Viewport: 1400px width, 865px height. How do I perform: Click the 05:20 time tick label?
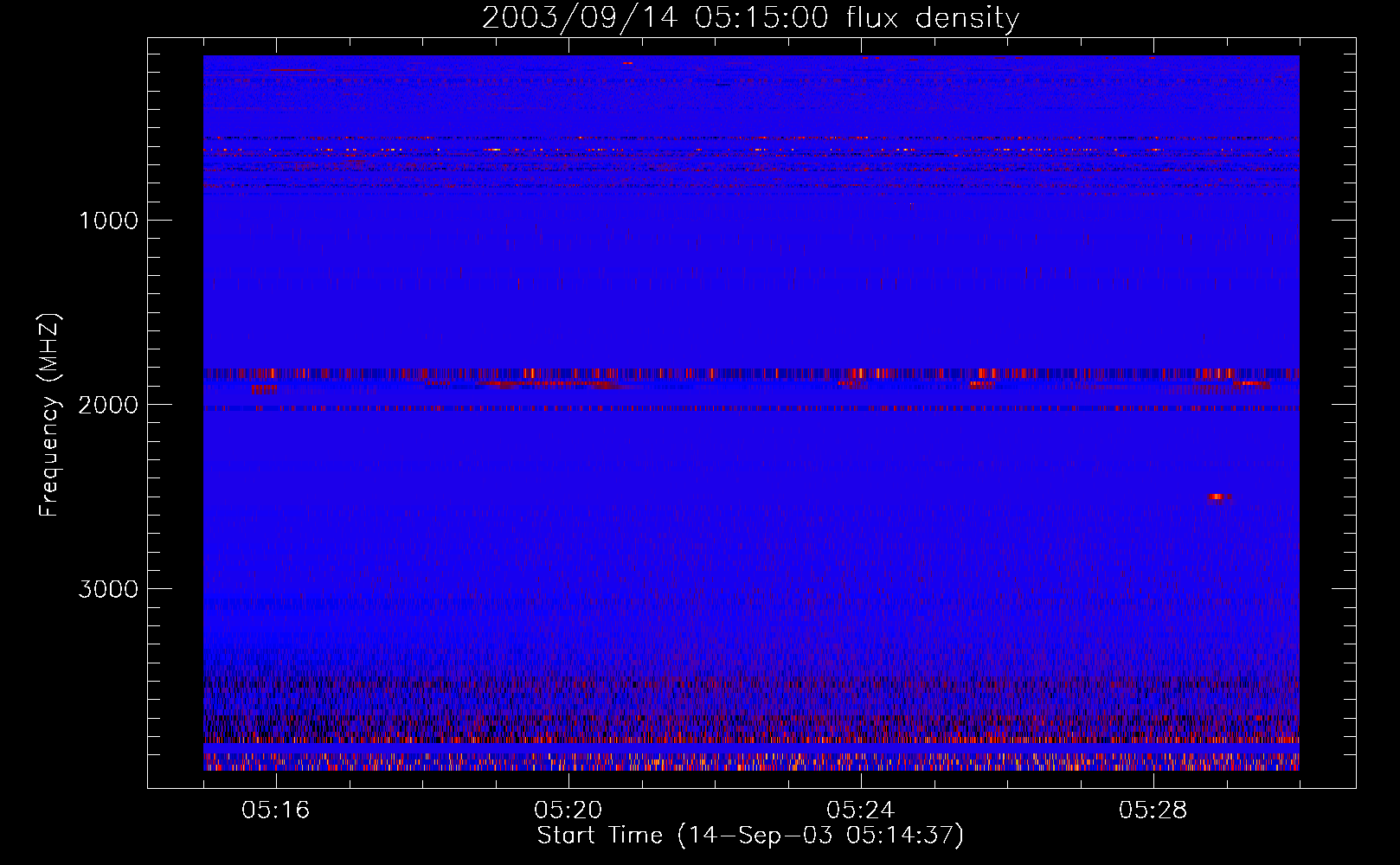click(x=568, y=811)
